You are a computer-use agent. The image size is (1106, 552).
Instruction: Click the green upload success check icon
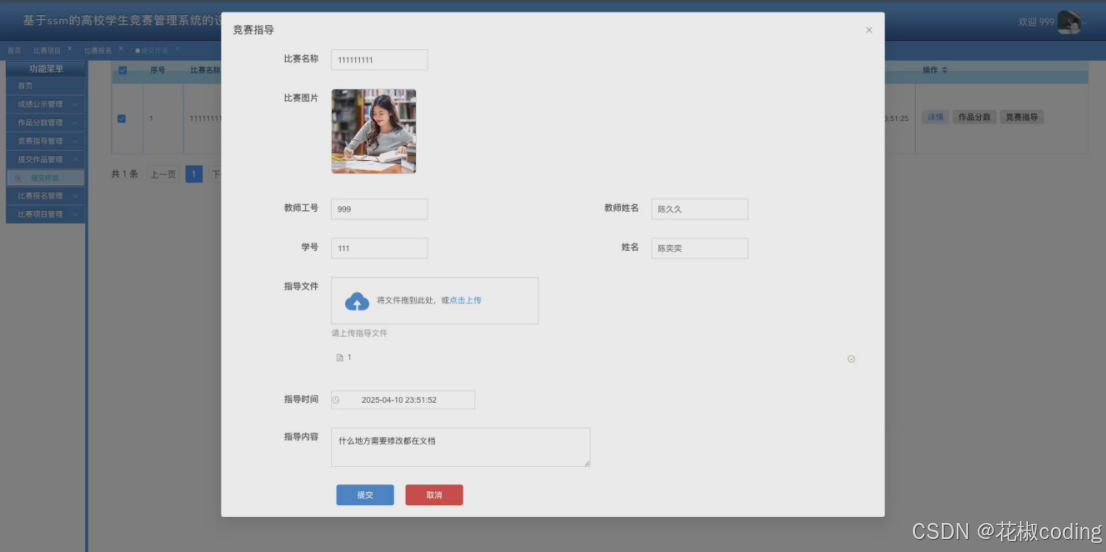(851, 359)
